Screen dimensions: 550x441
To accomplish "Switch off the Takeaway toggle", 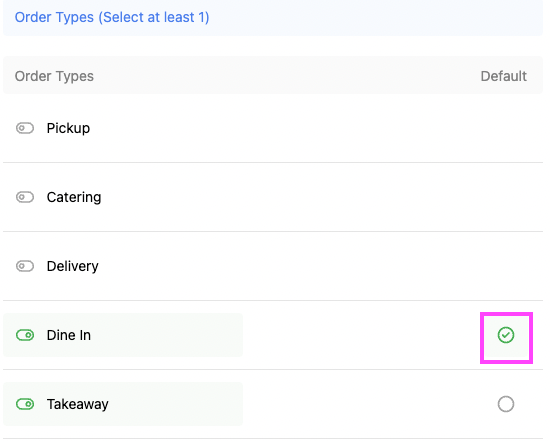I will point(25,404).
